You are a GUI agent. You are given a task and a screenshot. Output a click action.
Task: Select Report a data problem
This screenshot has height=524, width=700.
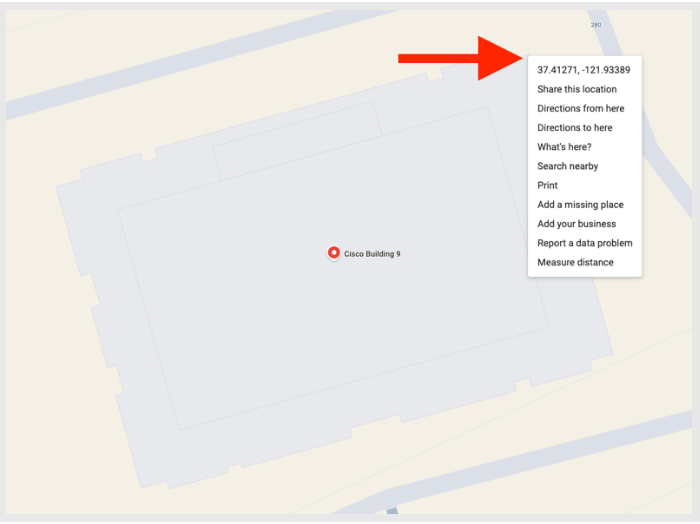point(585,243)
